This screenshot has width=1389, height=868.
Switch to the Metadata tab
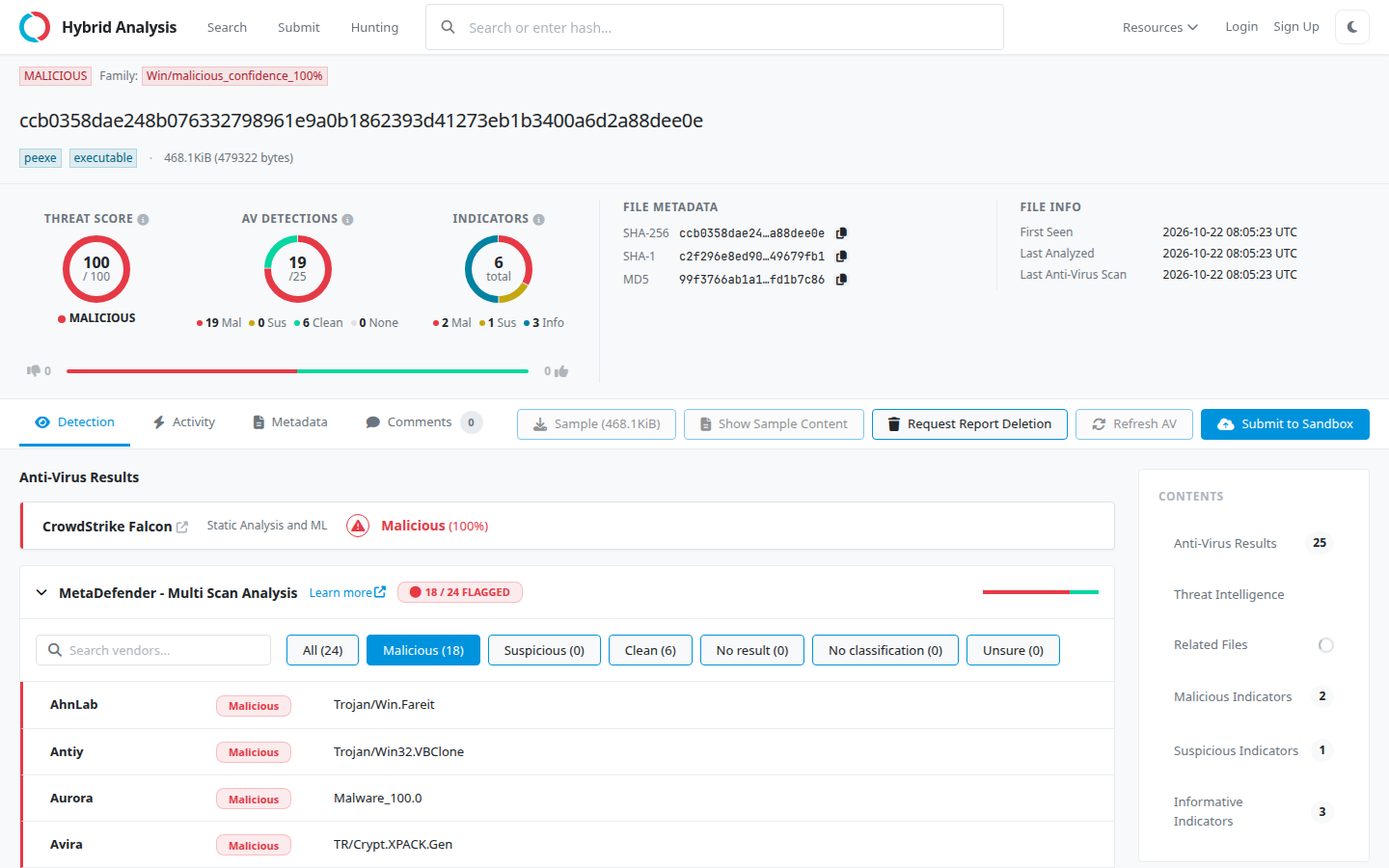tap(289, 422)
